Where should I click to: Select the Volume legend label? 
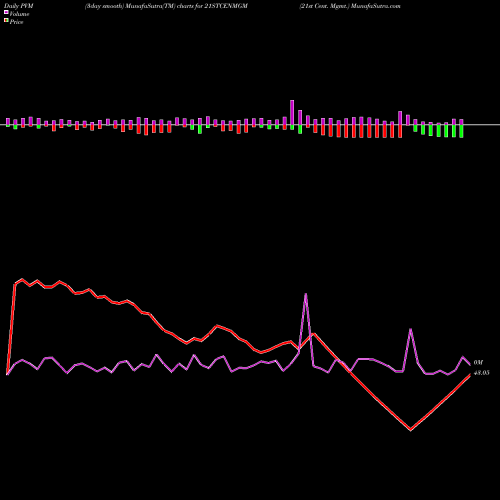tap(19, 14)
